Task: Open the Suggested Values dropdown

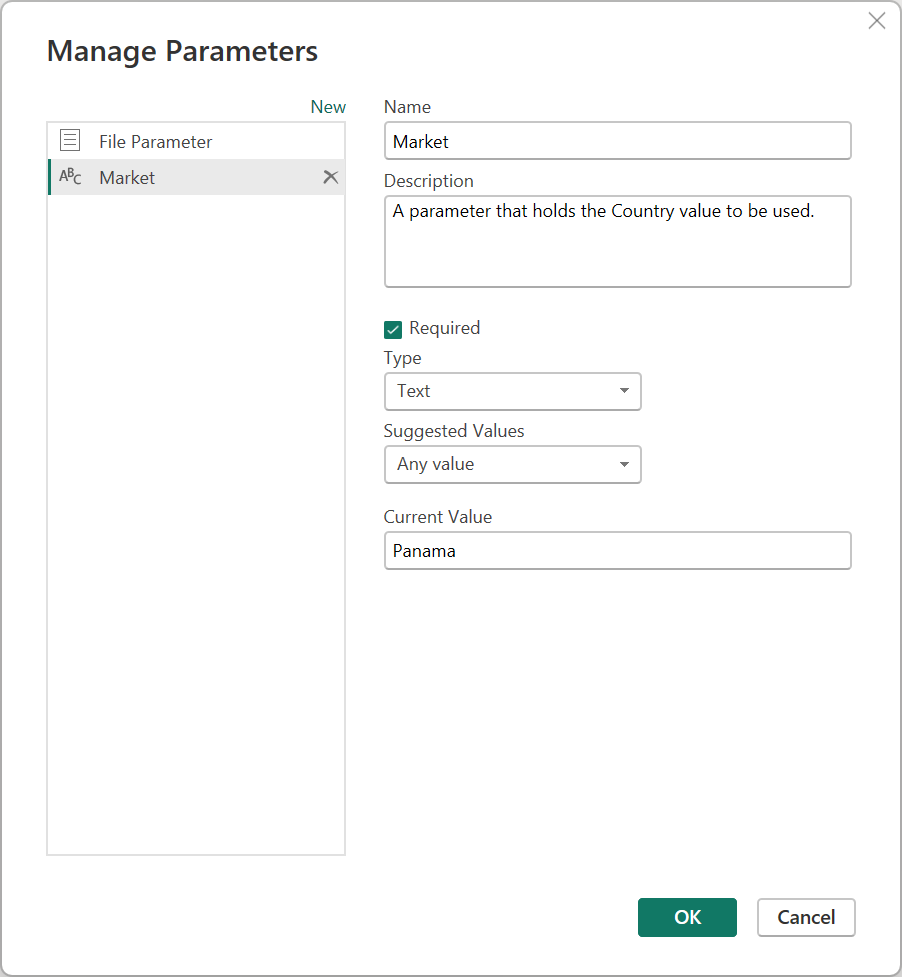Action: 512,464
